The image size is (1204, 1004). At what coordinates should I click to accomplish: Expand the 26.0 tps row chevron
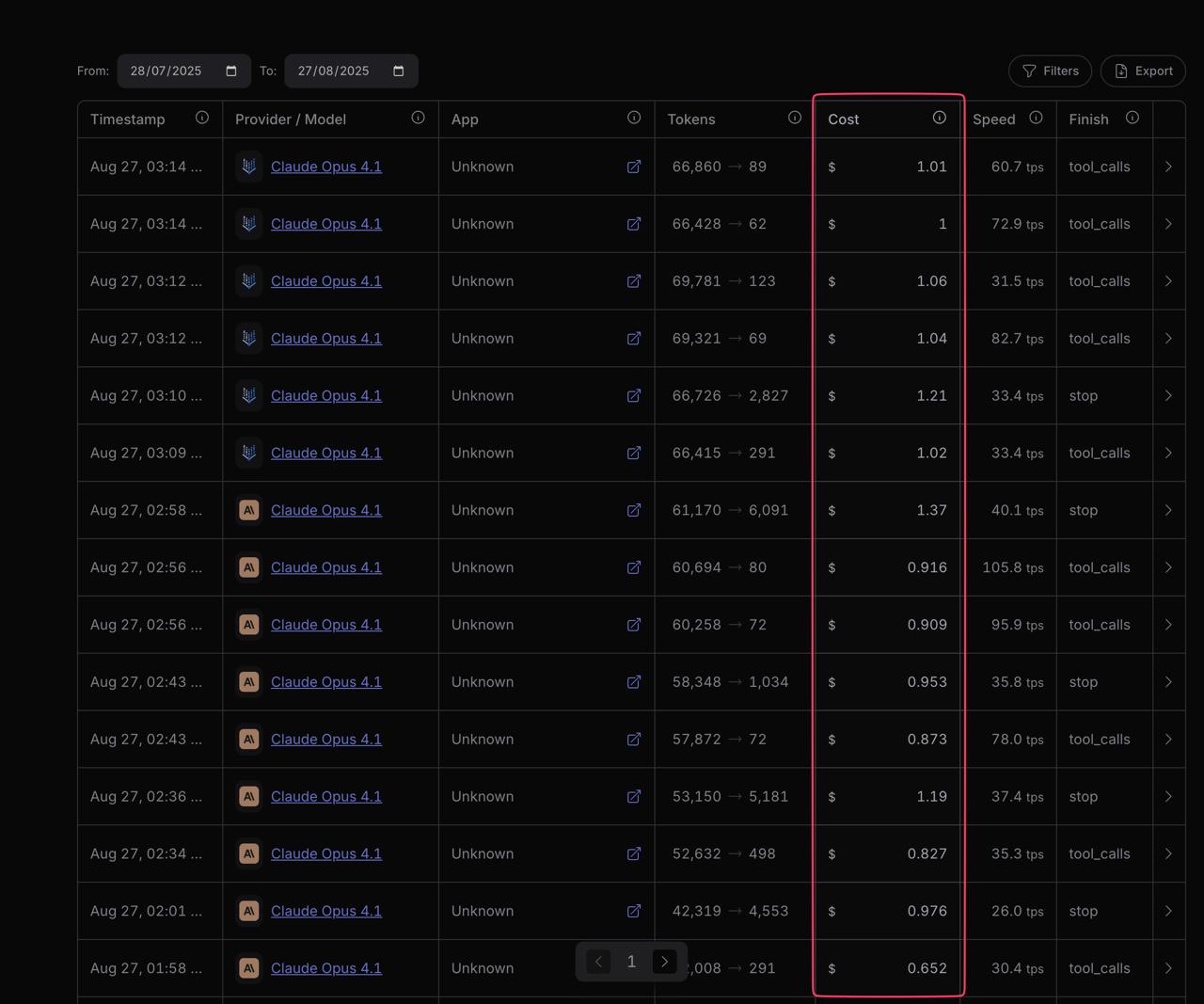coord(1168,911)
